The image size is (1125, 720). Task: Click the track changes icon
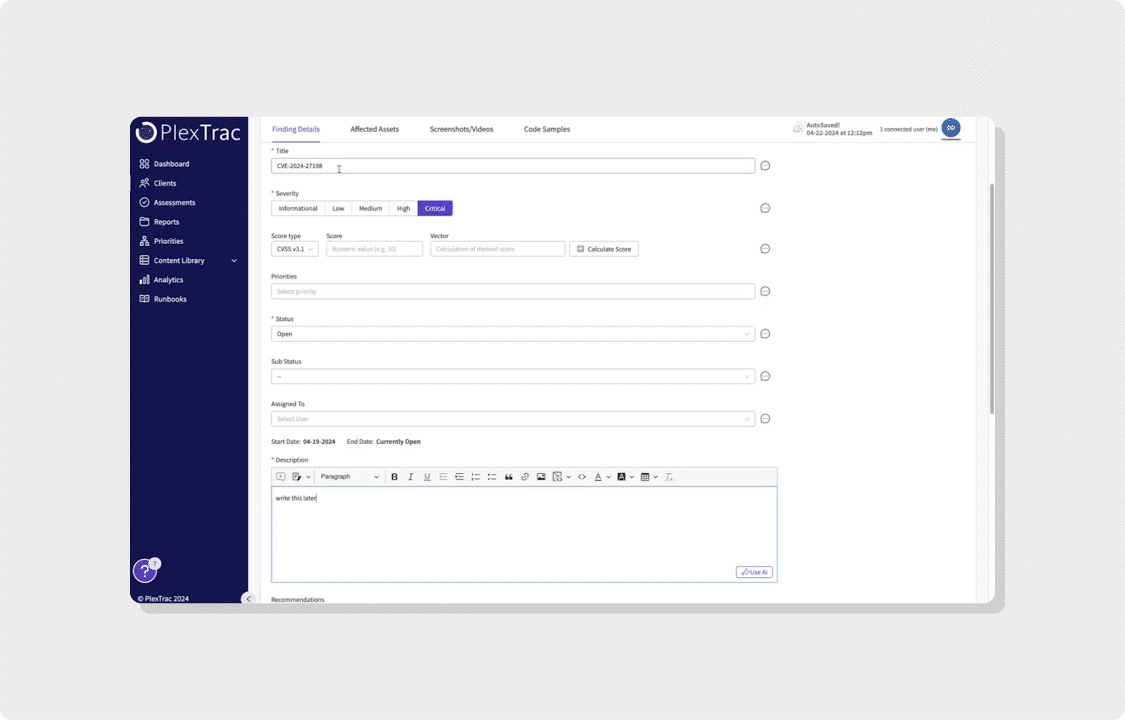(x=296, y=477)
